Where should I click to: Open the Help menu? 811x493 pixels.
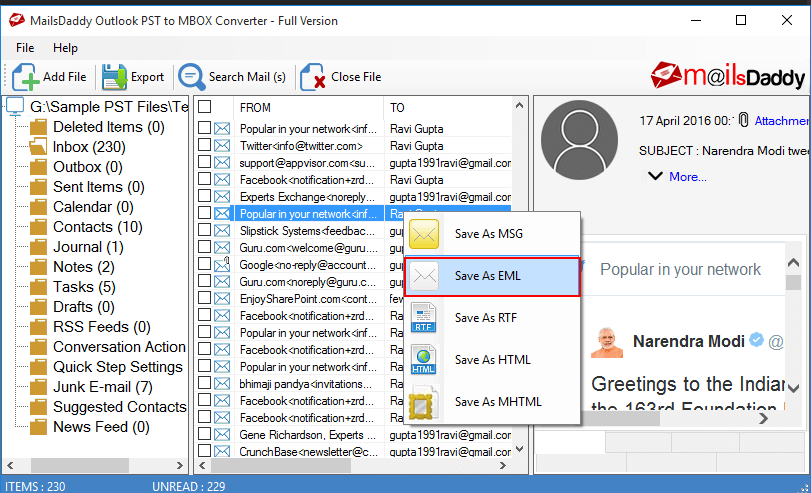pos(65,48)
